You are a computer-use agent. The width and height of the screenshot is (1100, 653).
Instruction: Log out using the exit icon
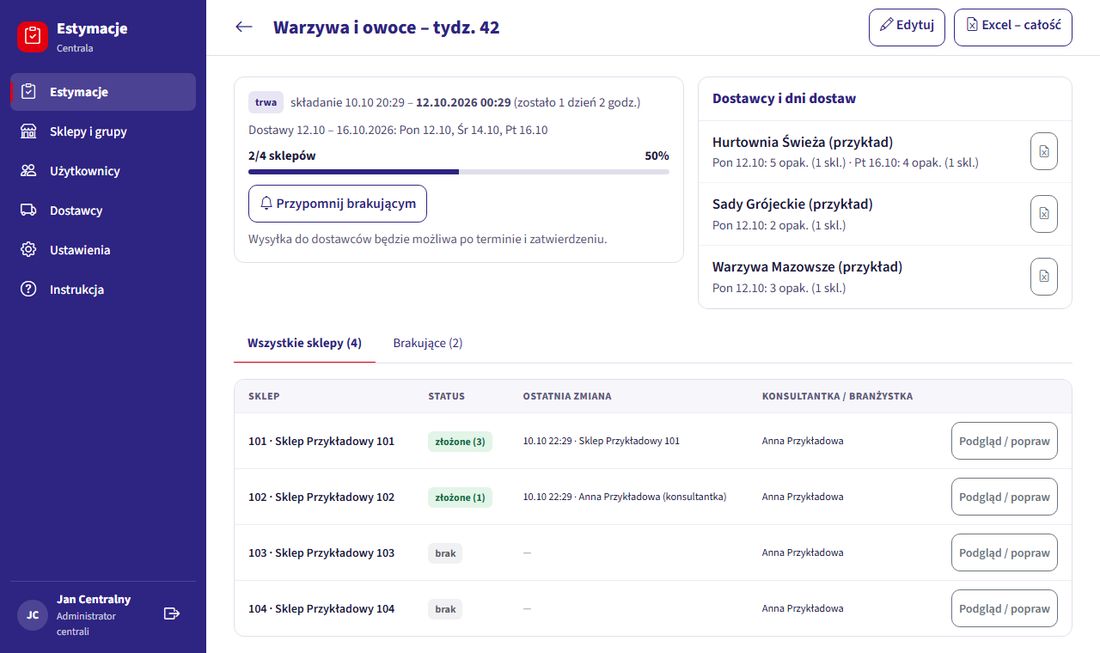172,614
